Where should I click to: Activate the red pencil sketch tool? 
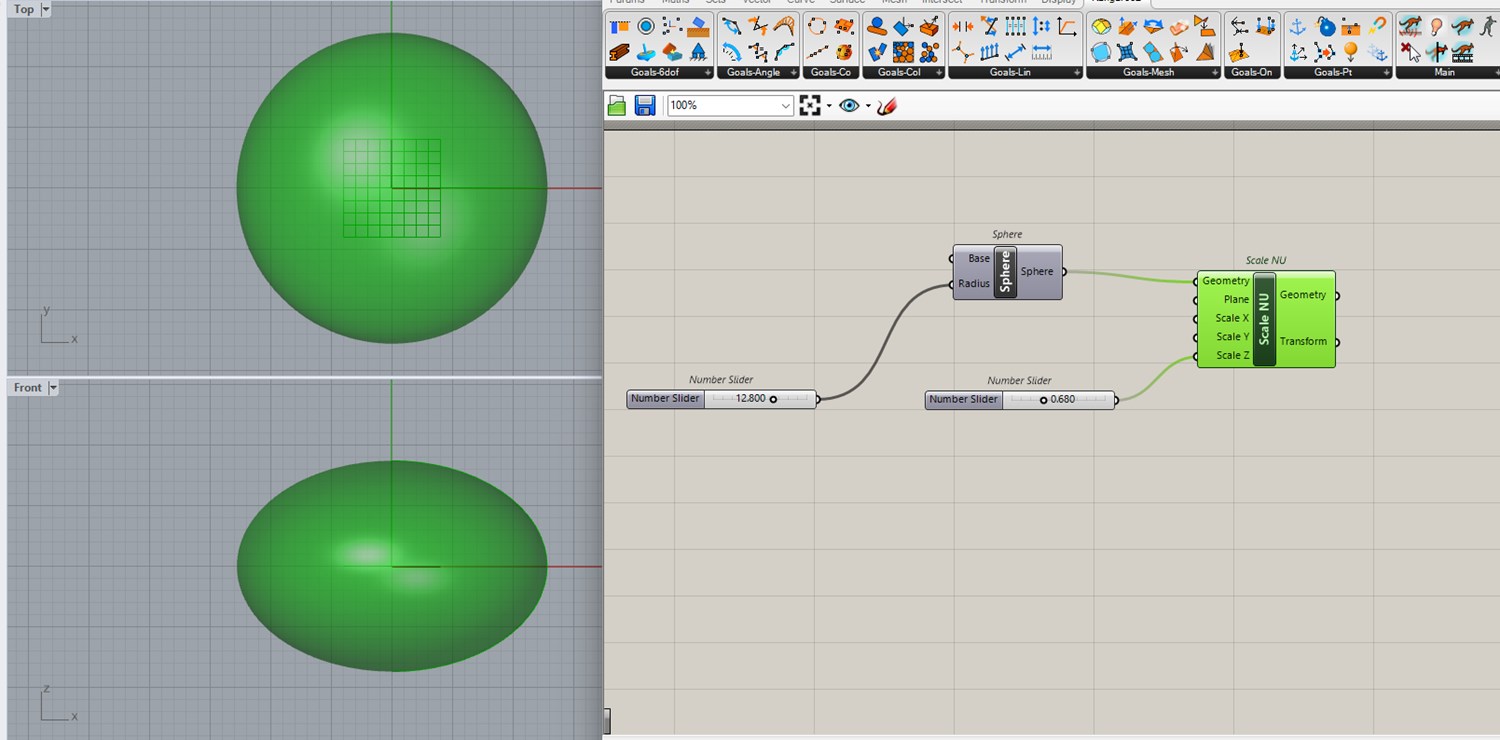(x=886, y=105)
